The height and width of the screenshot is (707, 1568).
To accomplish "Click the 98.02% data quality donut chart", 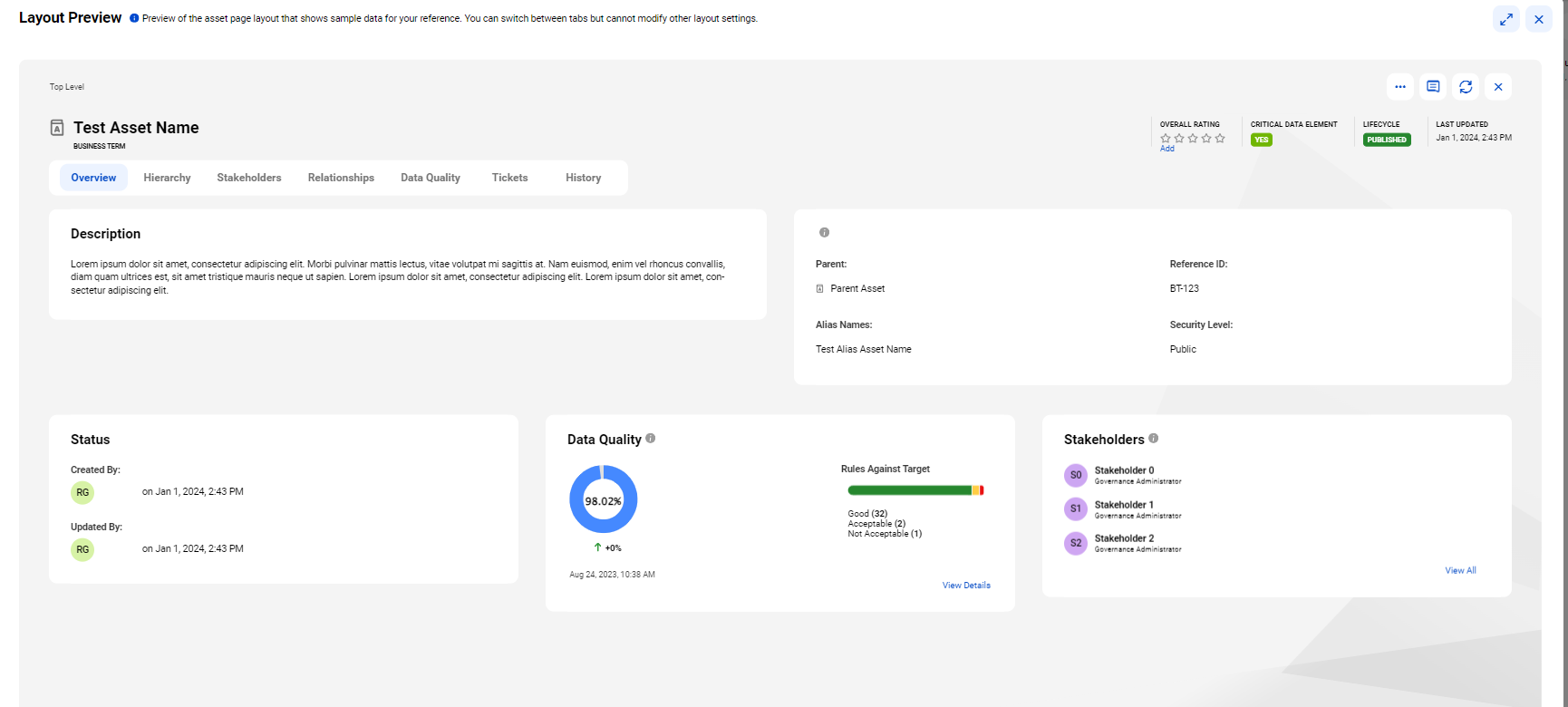I will click(604, 499).
